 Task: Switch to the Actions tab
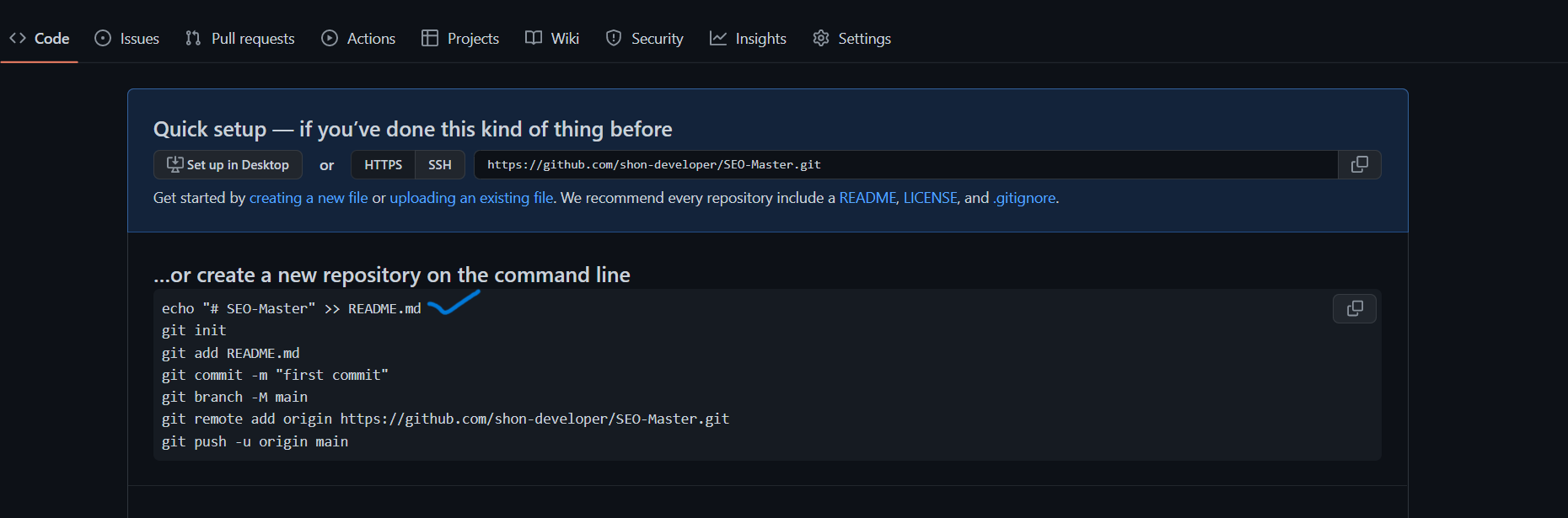click(358, 39)
